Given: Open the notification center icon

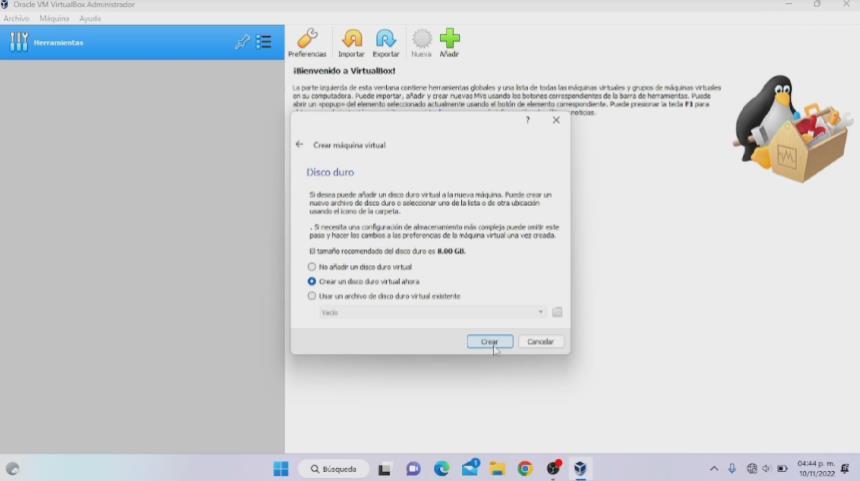Looking at the screenshot, I should [x=845, y=468].
